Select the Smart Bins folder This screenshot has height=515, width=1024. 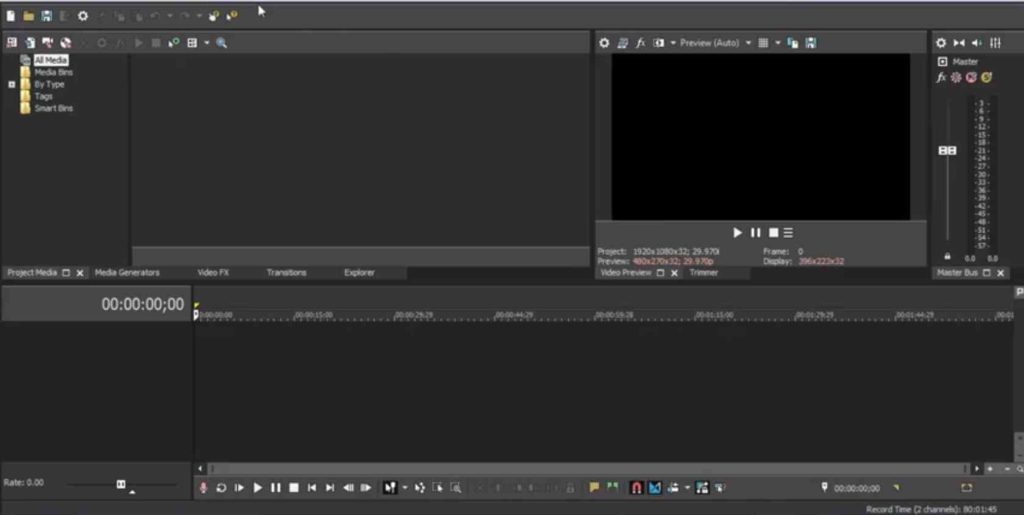tap(54, 108)
